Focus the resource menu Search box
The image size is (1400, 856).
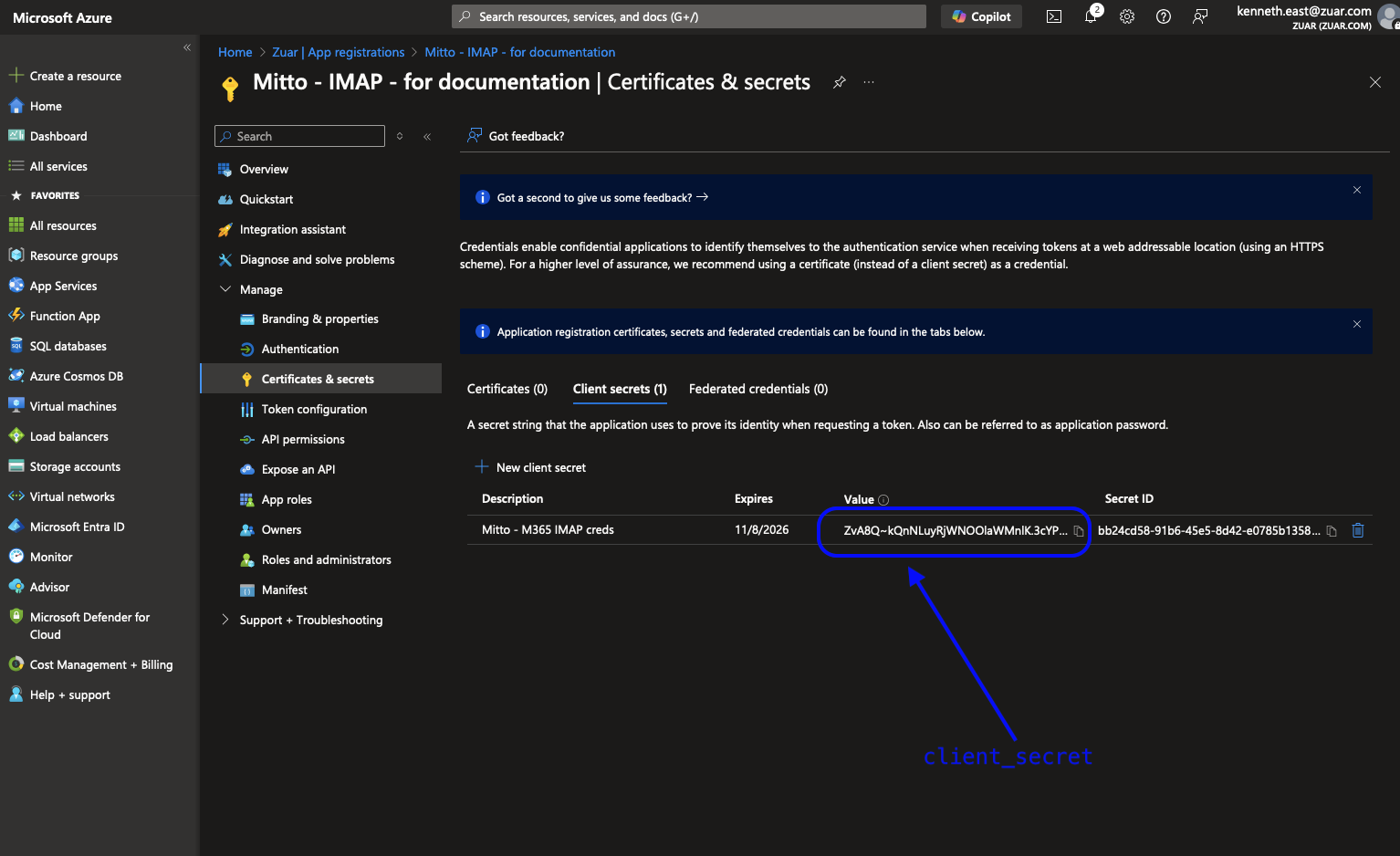point(300,136)
